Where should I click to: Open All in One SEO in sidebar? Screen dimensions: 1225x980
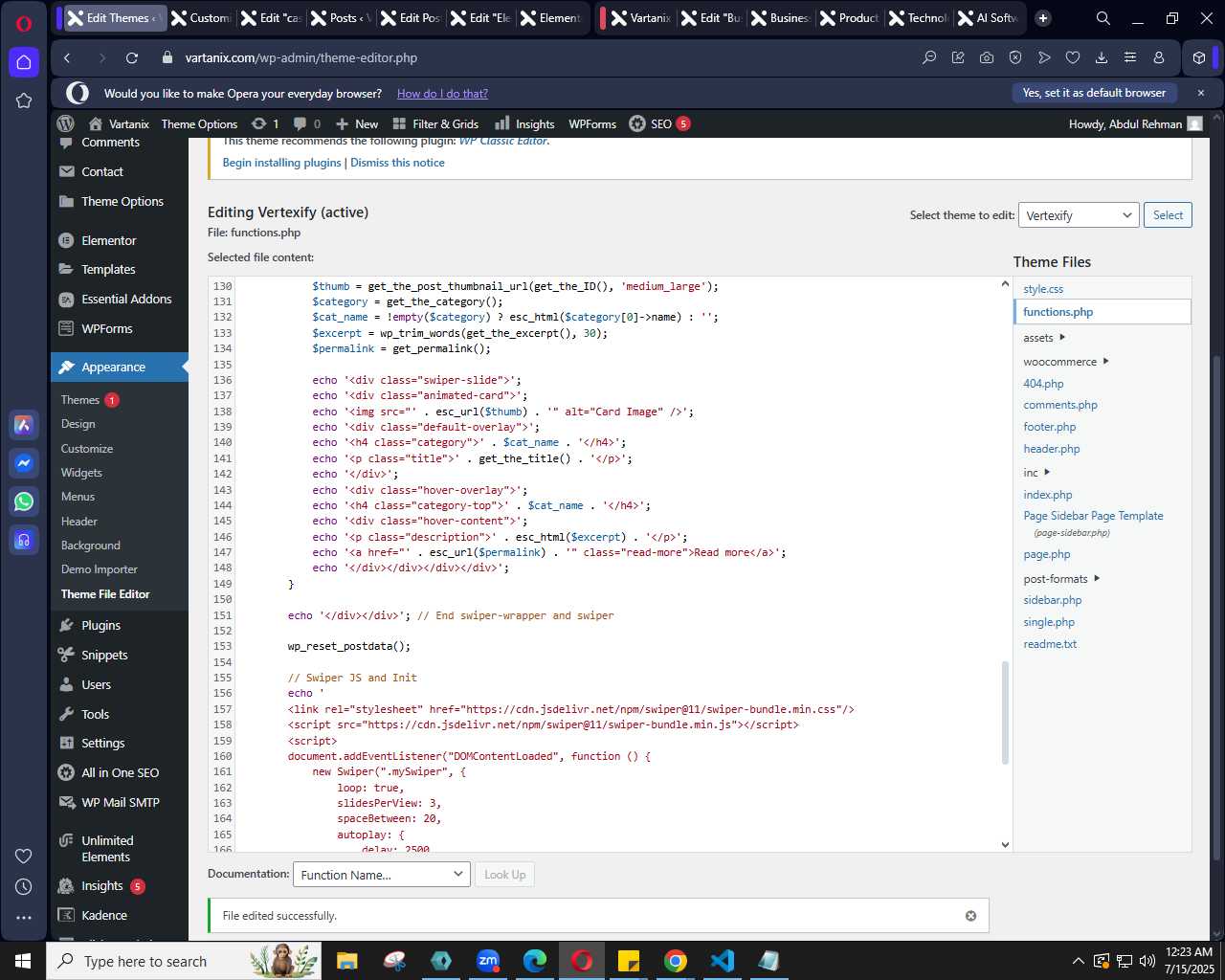pos(120,772)
